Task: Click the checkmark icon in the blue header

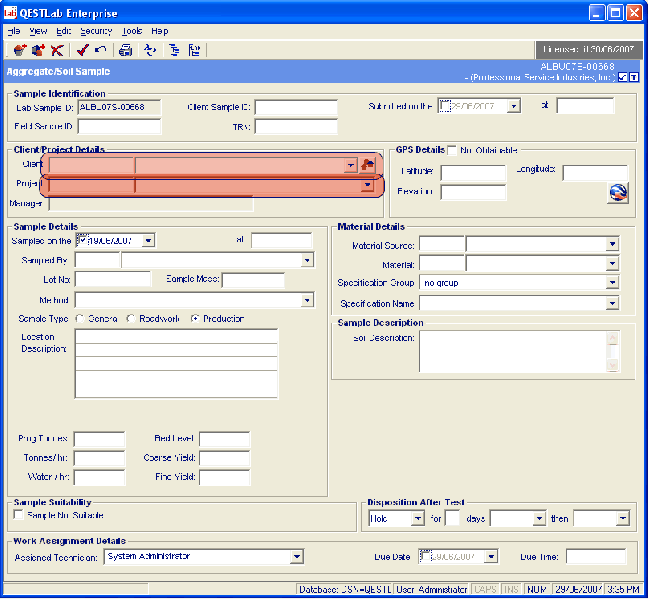Action: [623, 77]
